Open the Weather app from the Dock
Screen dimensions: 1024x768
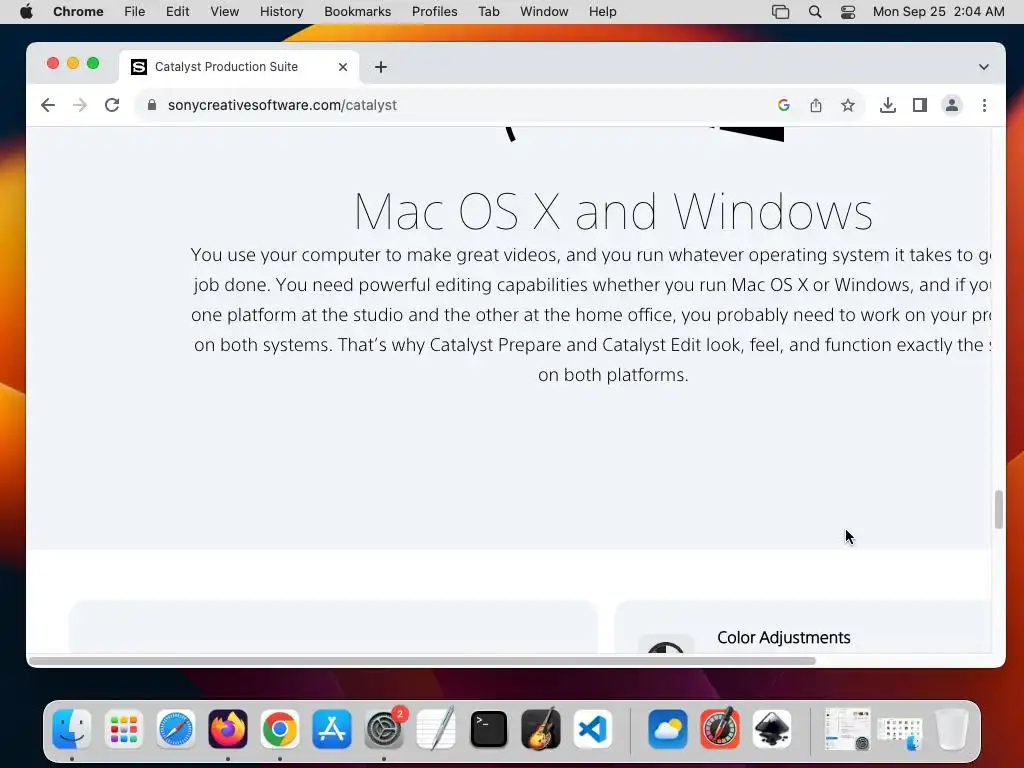[667, 729]
